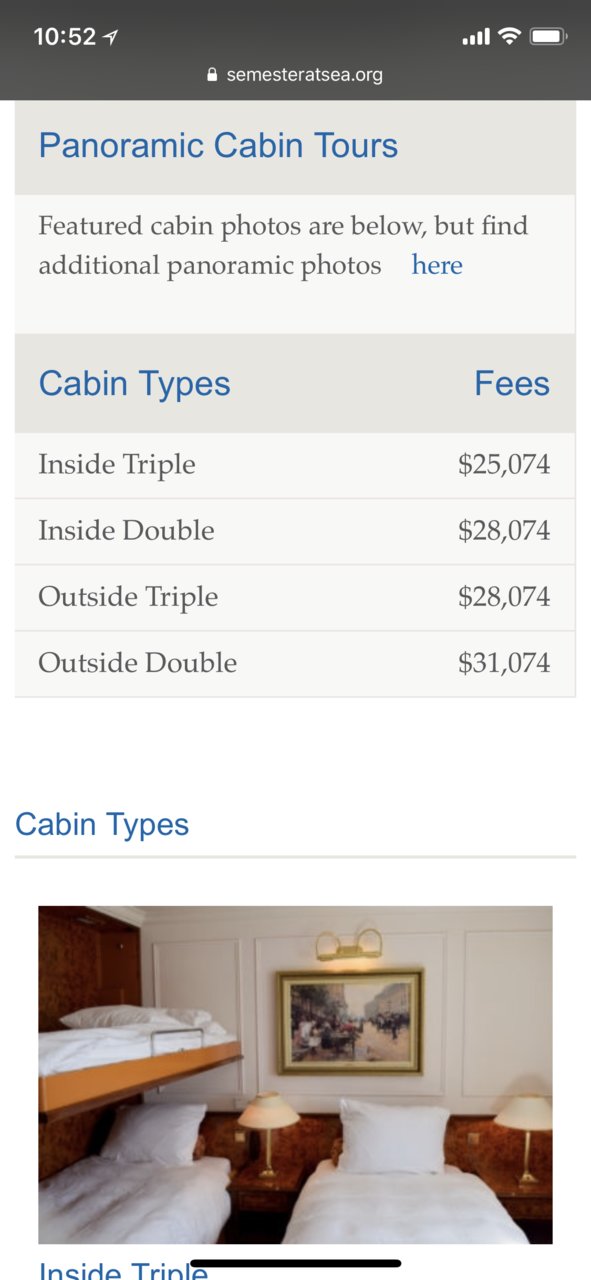This screenshot has height=1280, width=591.
Task: Tap the Inside Triple caption link under the photo
Action: click(x=123, y=1268)
